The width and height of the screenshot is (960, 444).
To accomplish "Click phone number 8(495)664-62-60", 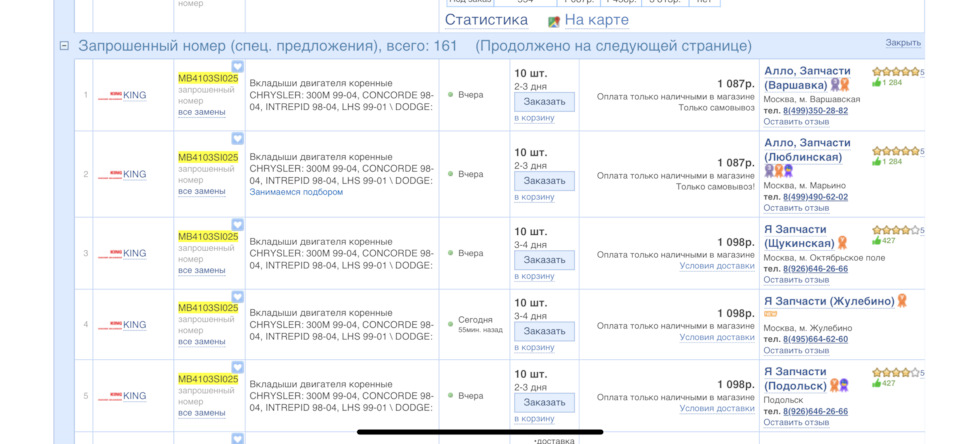I will pyautogui.click(x=816, y=339).
